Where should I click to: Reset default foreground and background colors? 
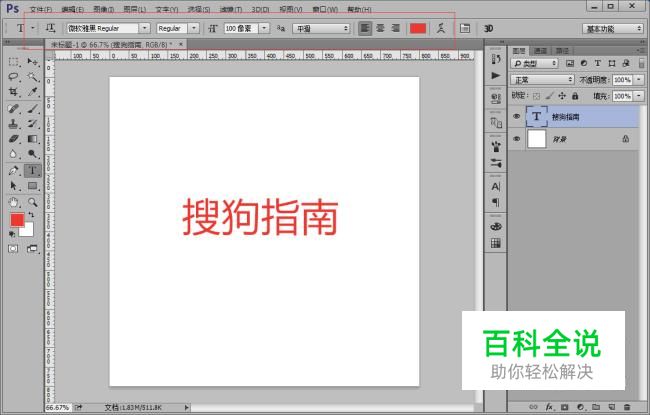tap(12, 234)
